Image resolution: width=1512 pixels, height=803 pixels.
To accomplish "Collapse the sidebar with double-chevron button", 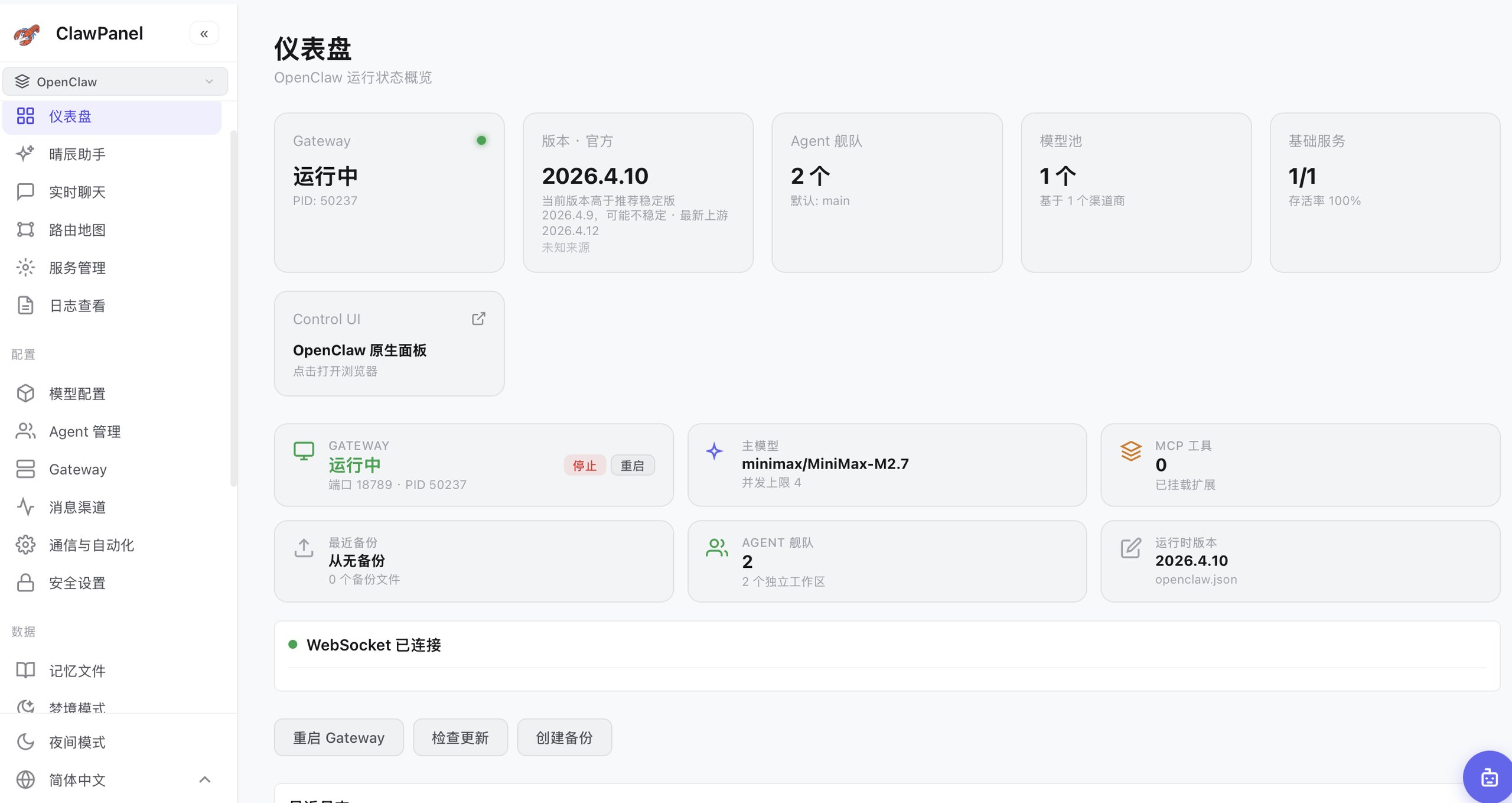I will [x=204, y=34].
